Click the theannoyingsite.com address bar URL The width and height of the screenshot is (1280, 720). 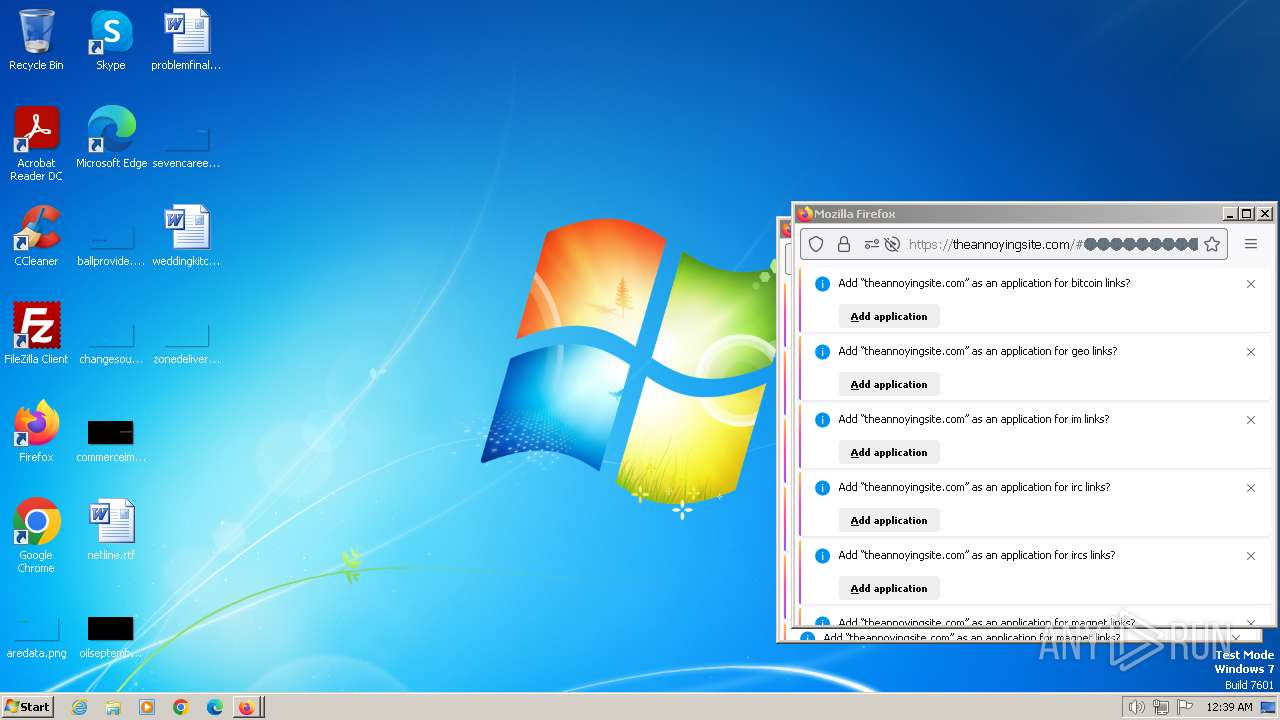pyautogui.click(x=1052, y=244)
